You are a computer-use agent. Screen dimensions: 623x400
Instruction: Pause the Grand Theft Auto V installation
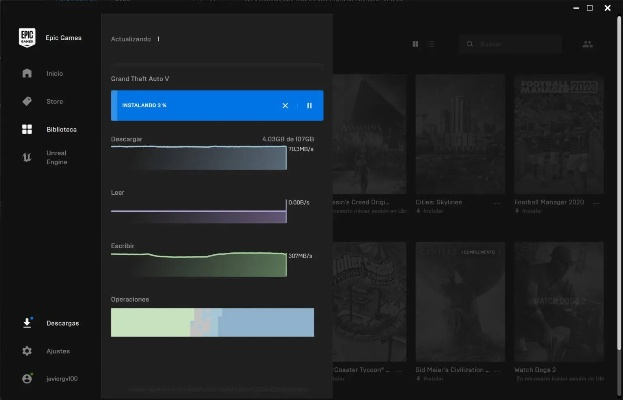point(309,105)
